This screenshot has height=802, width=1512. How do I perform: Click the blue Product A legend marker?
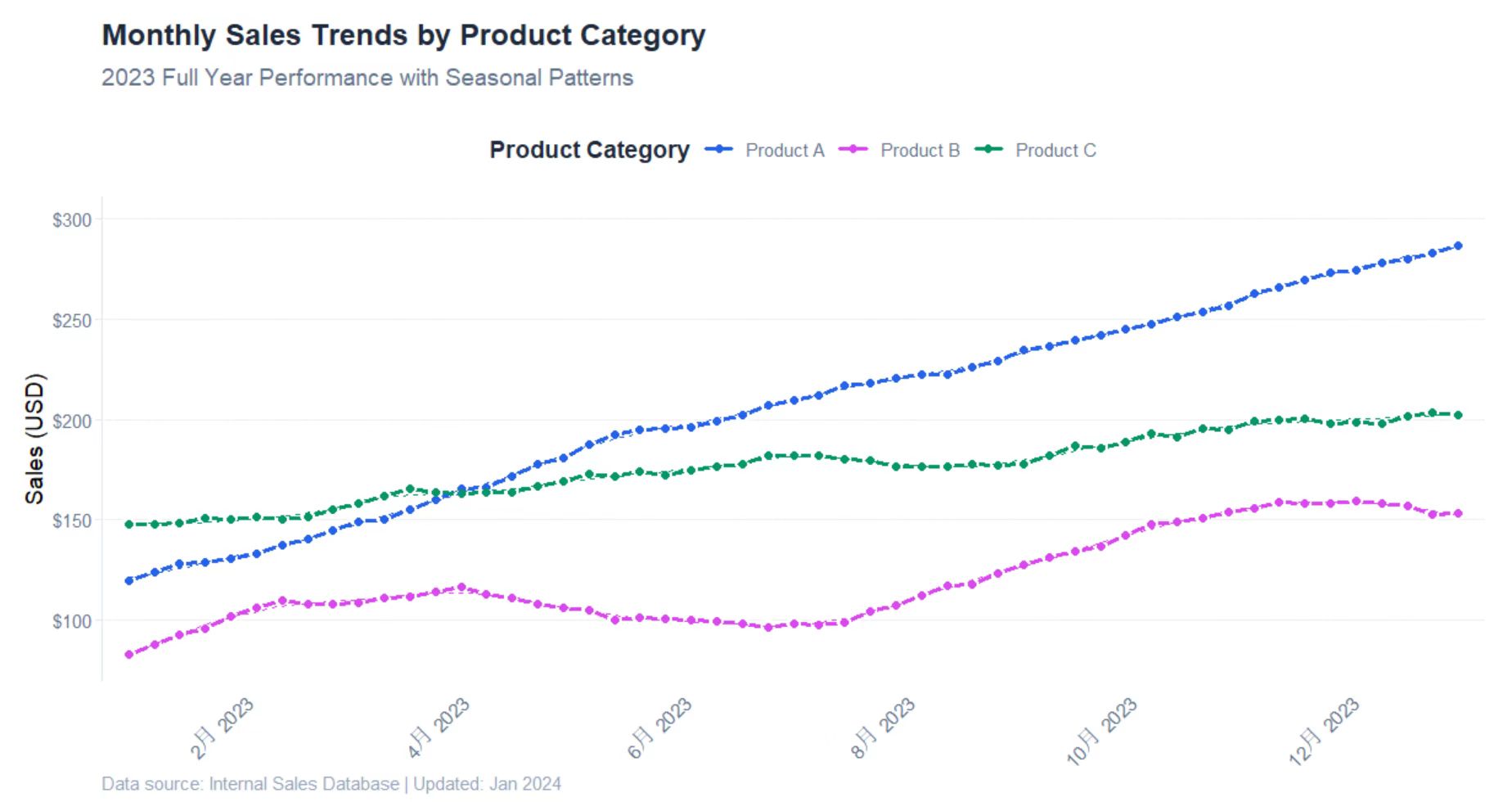(718, 150)
